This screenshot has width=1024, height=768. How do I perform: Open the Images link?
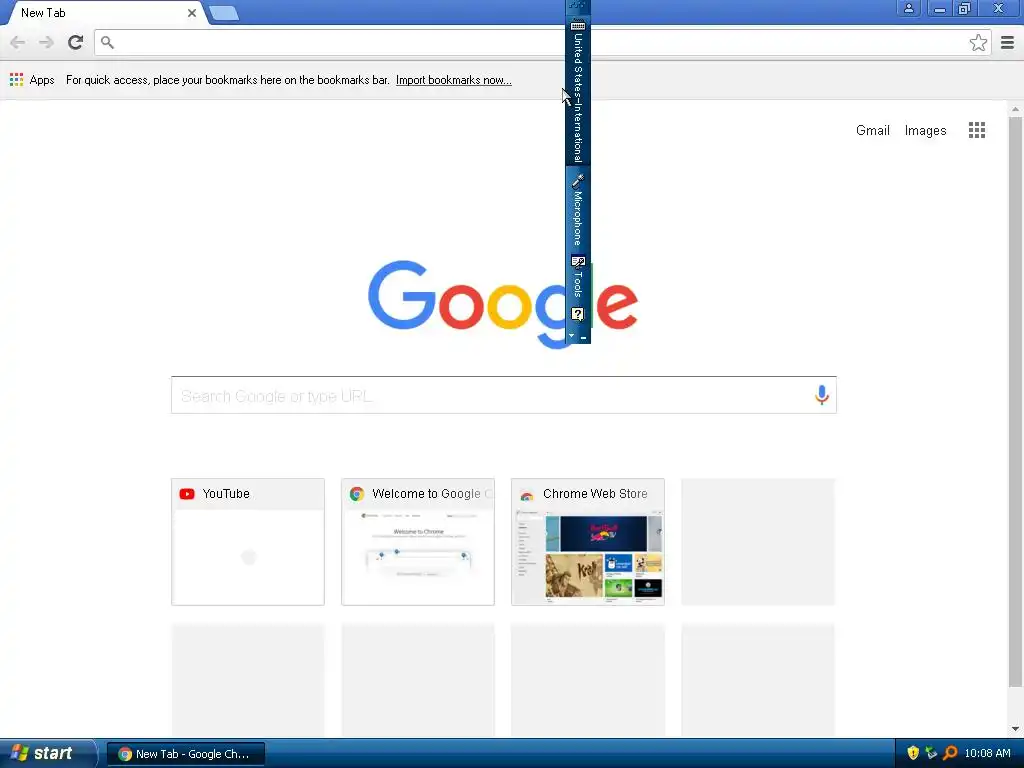pos(925,130)
